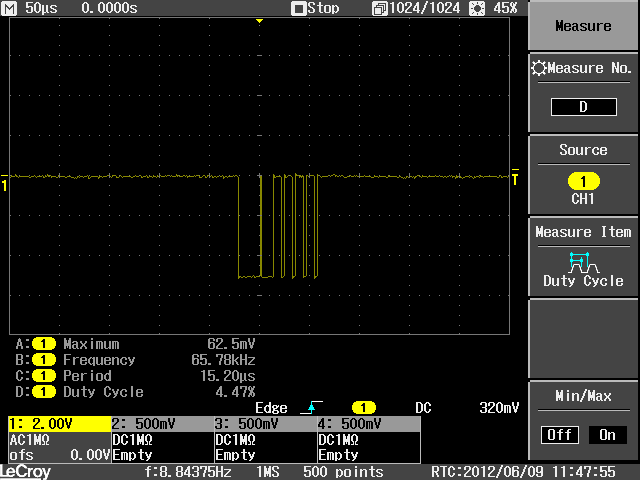Screen dimensions: 640x480
Task: Click the channel 1 ground marker on the left edge
Action: 4,182
